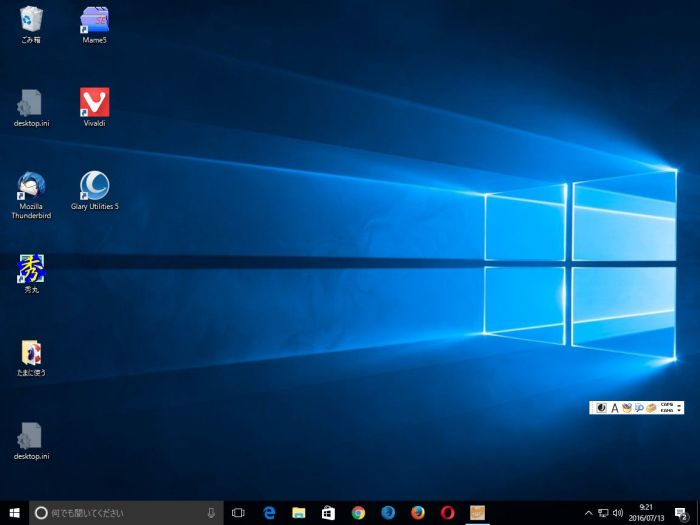Open Opera browser from the taskbar
The height and width of the screenshot is (525, 700).
[447, 513]
